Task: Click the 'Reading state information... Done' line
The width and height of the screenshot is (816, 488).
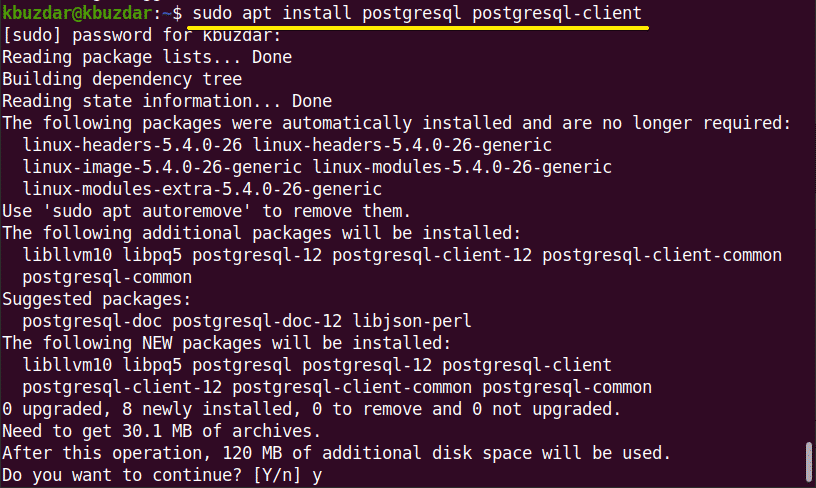Action: 166,101
